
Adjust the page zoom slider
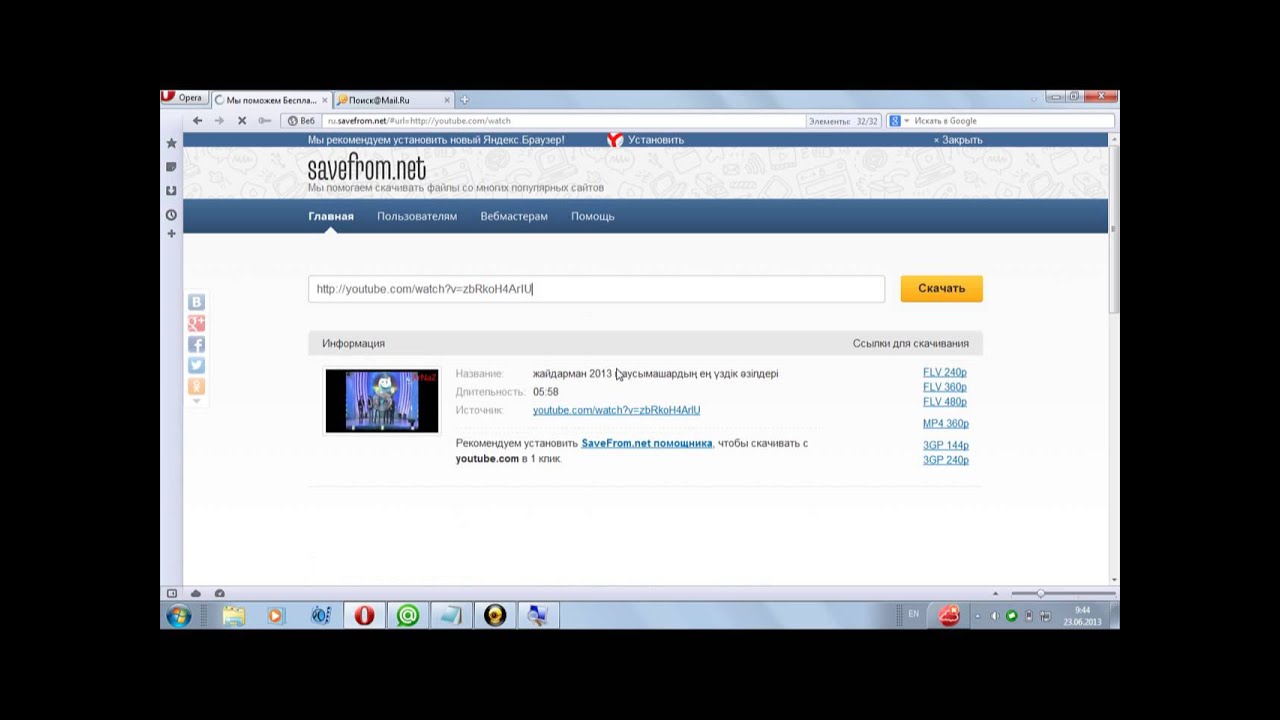(1062, 594)
